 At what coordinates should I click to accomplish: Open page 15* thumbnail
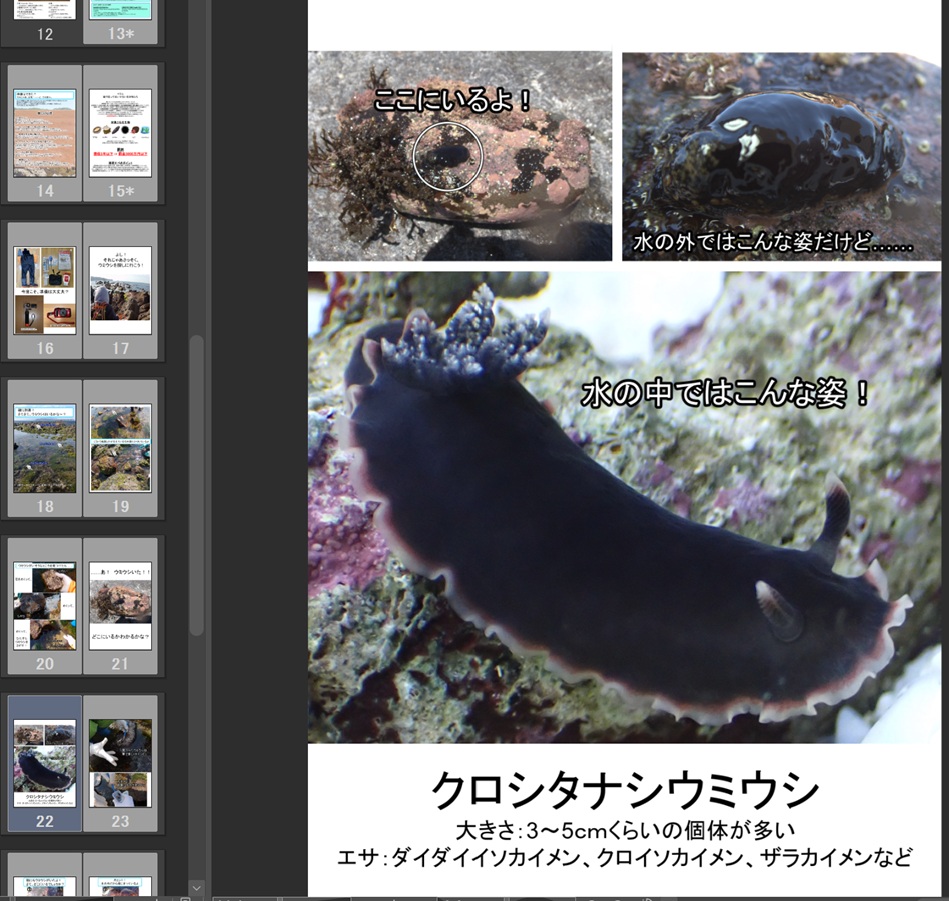pyautogui.click(x=120, y=133)
